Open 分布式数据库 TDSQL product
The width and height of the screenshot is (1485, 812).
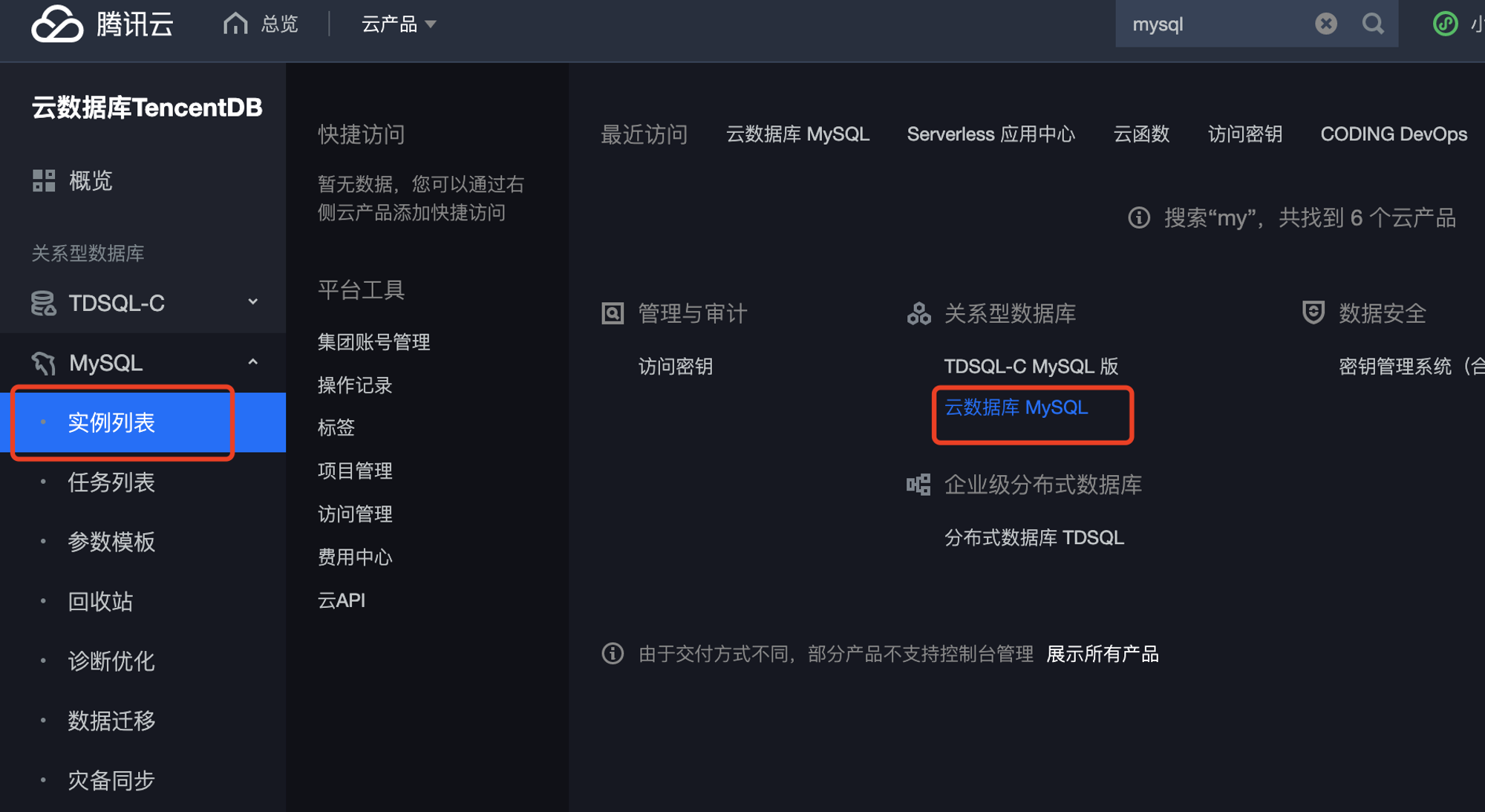(1034, 537)
